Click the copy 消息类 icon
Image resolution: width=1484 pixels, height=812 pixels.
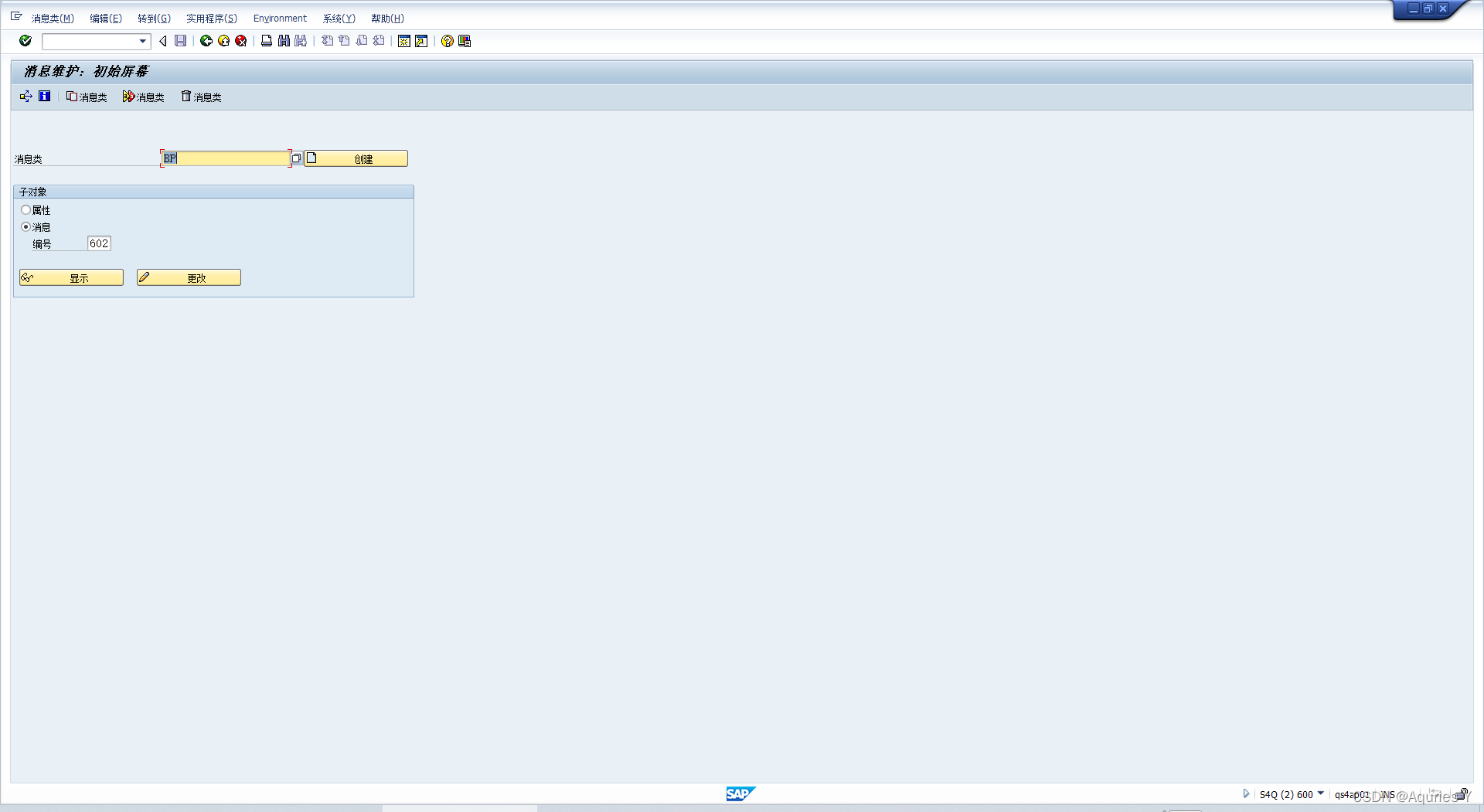click(x=86, y=97)
